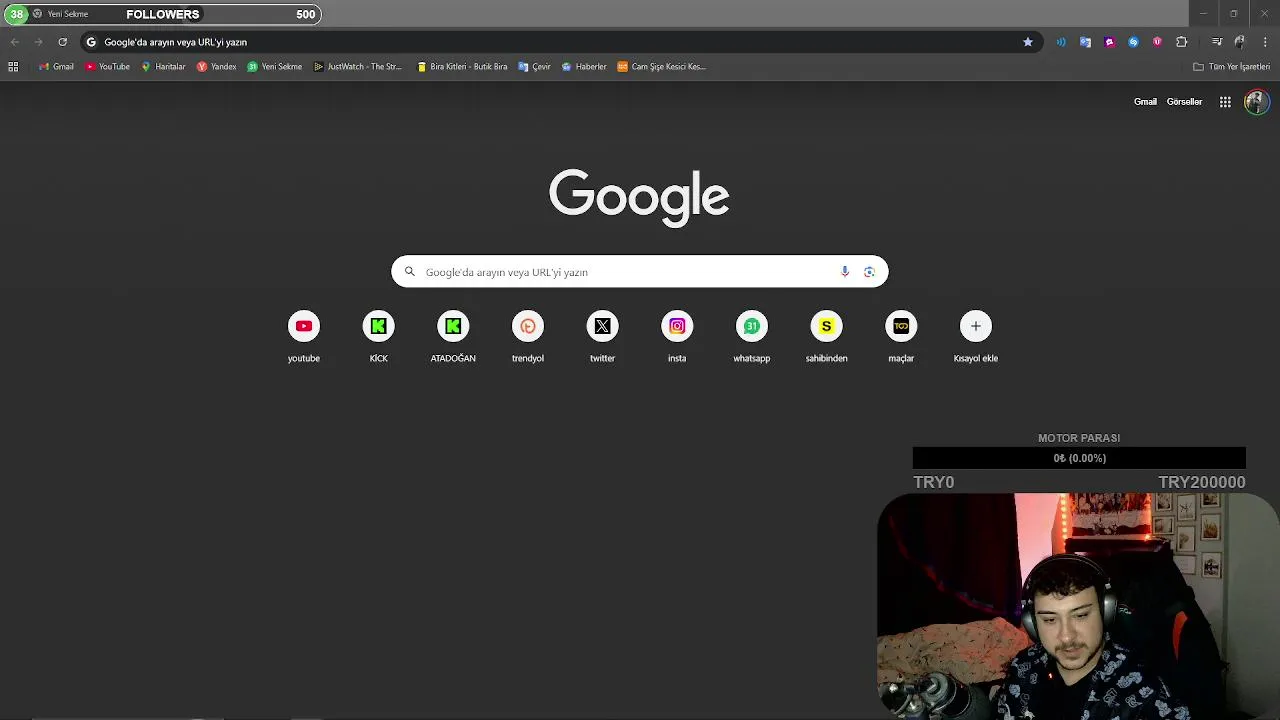
Task: Open Yeni Sekme bookmark in bookmarks bar
Action: pos(275,67)
